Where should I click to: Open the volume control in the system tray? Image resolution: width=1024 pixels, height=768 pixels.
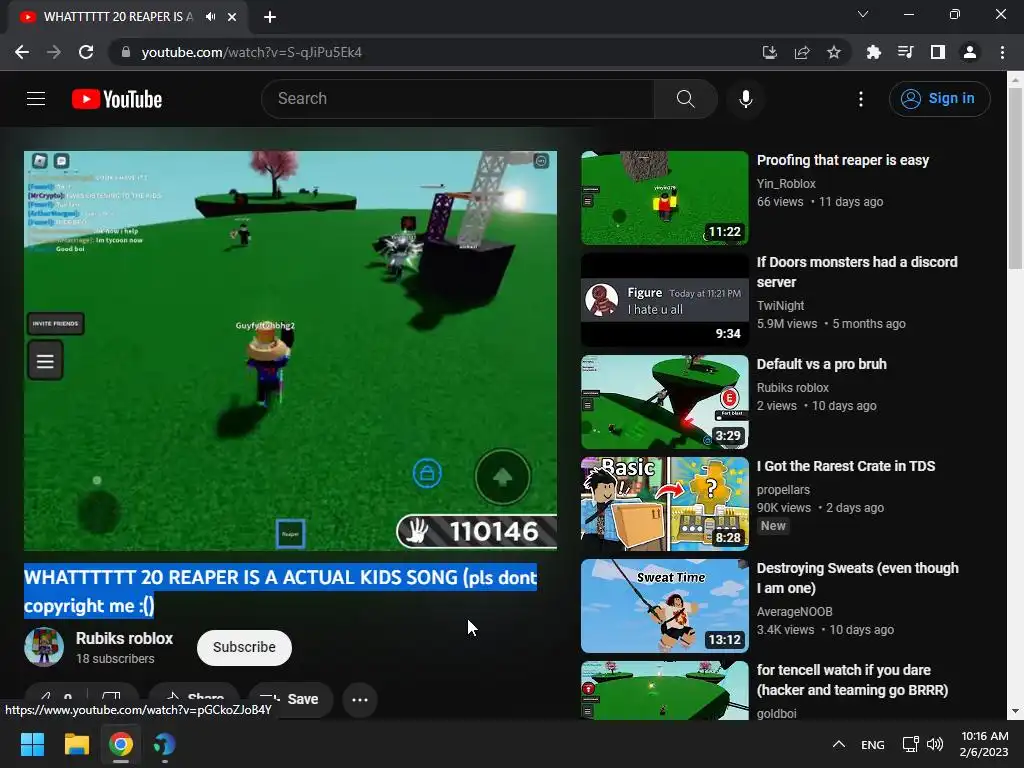click(935, 744)
